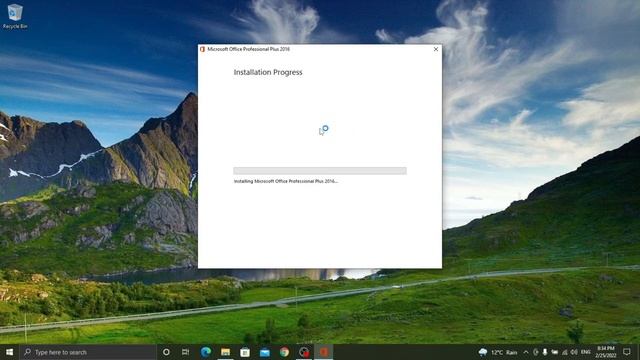This screenshot has height=360, width=640.
Task: Click the round recorder app icon on the taskbar
Action: click(x=304, y=352)
